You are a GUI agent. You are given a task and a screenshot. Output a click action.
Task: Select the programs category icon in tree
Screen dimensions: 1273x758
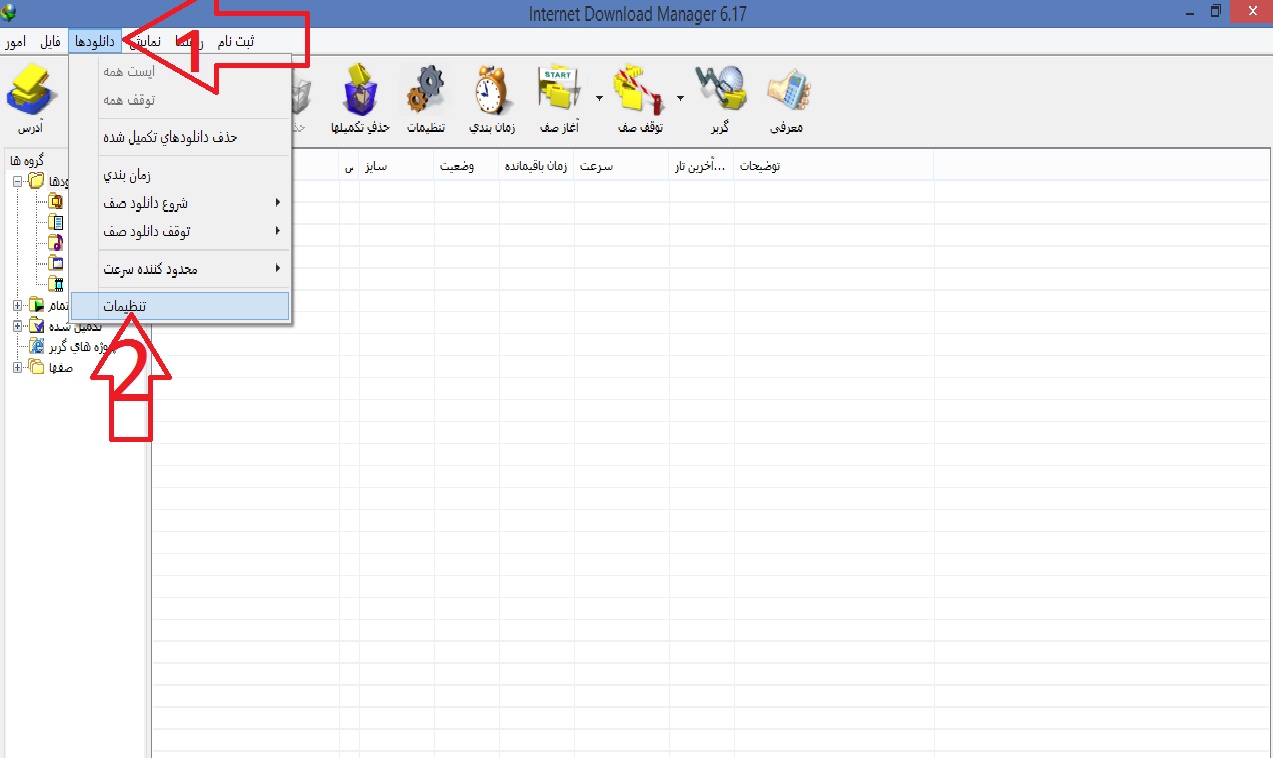click(x=56, y=263)
